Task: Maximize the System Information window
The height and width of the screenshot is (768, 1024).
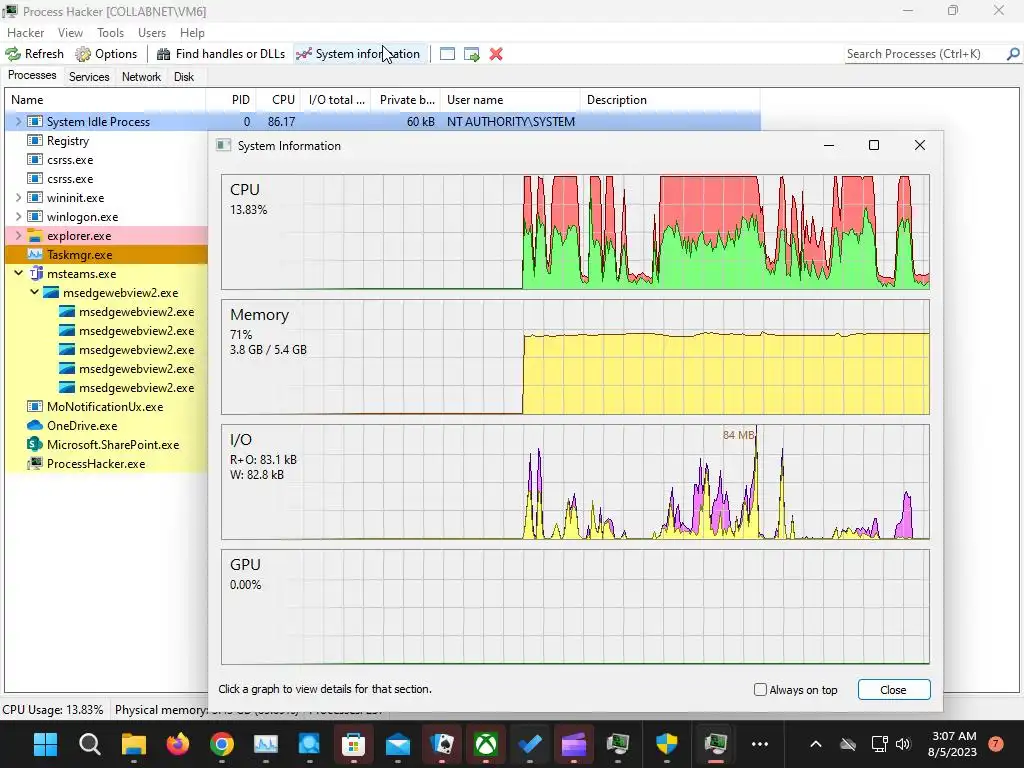Action: click(x=874, y=145)
